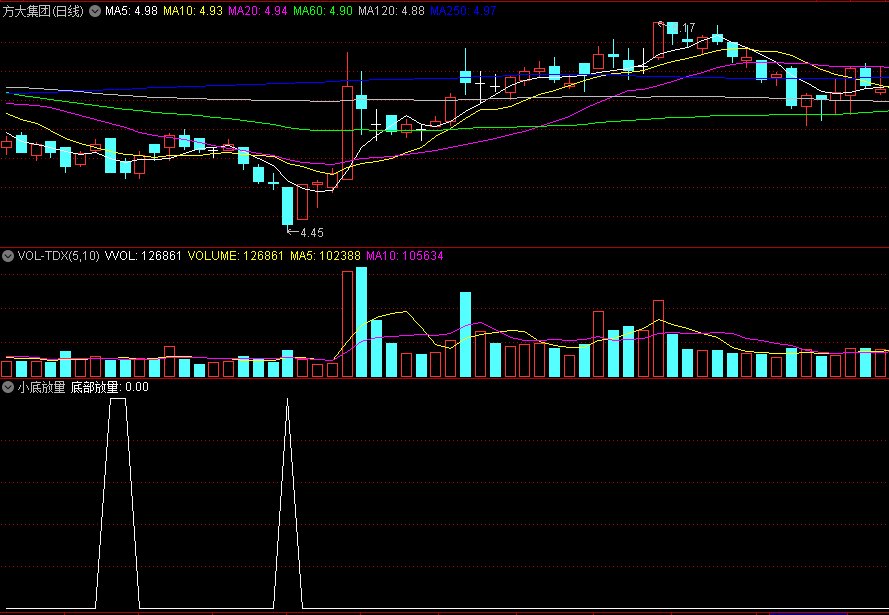Click the 底部放量: 0.00 value
The width and height of the screenshot is (889, 615).
click(109, 387)
